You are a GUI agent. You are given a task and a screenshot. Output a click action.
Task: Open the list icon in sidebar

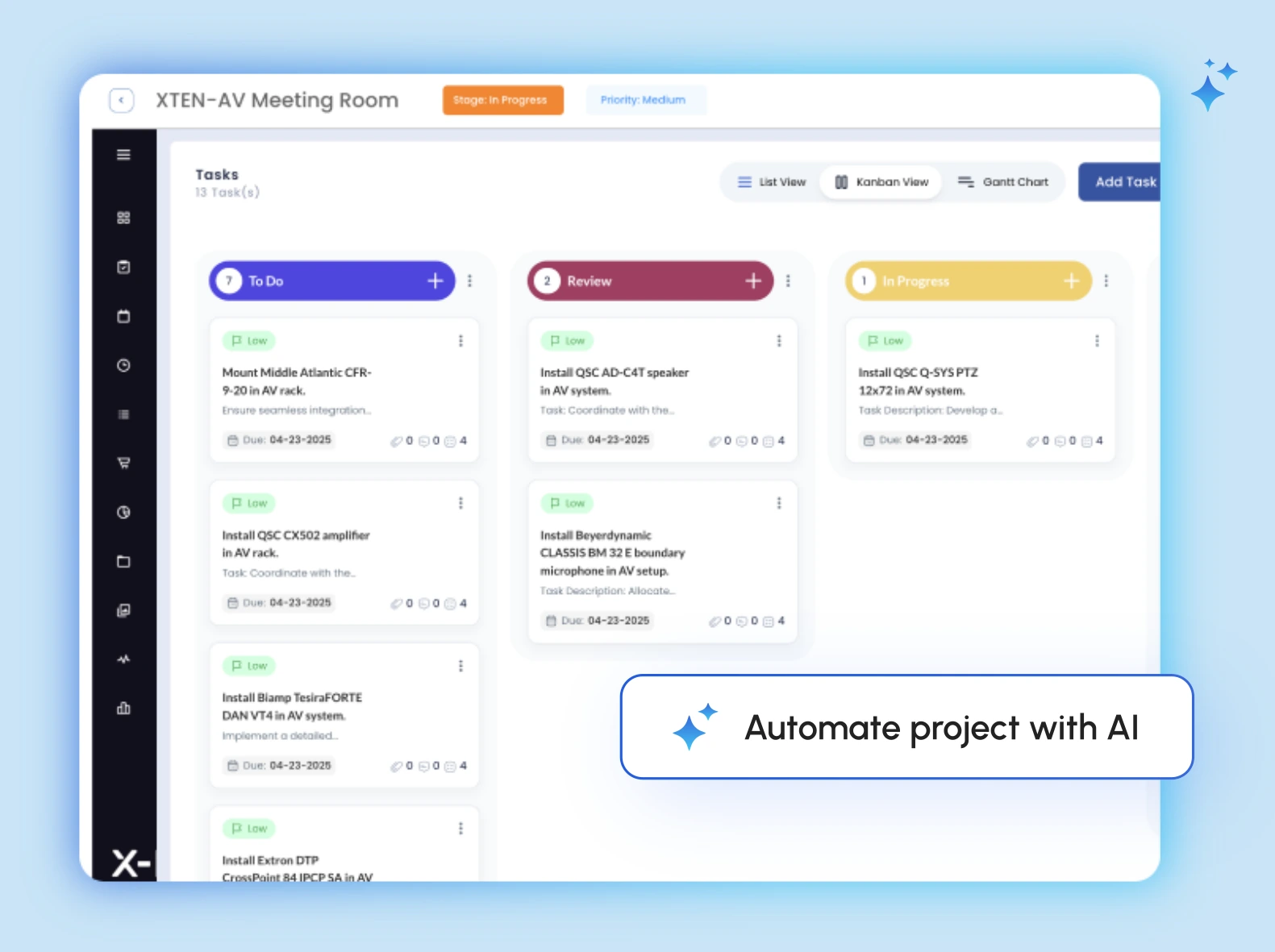click(x=123, y=414)
